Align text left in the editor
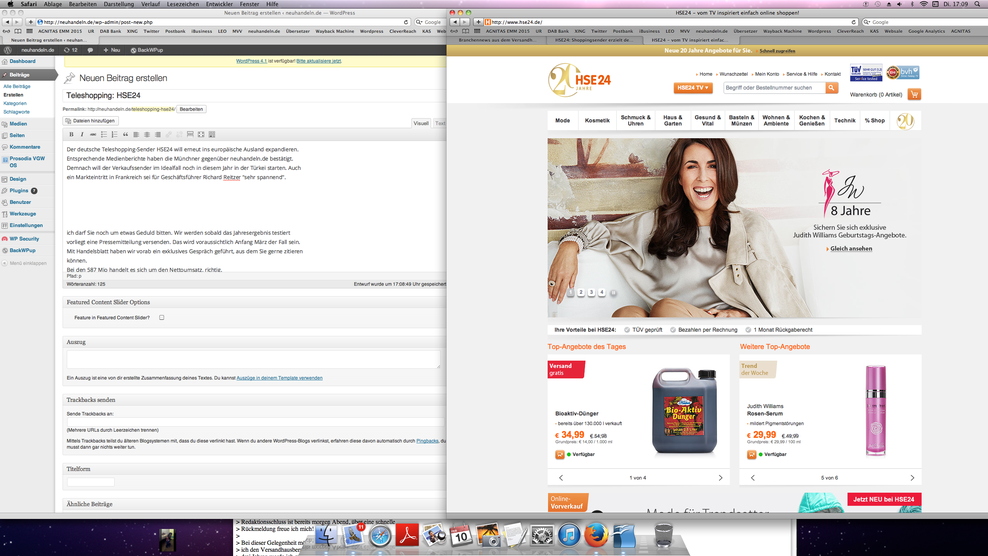988x556 pixels. pyautogui.click(x=135, y=134)
